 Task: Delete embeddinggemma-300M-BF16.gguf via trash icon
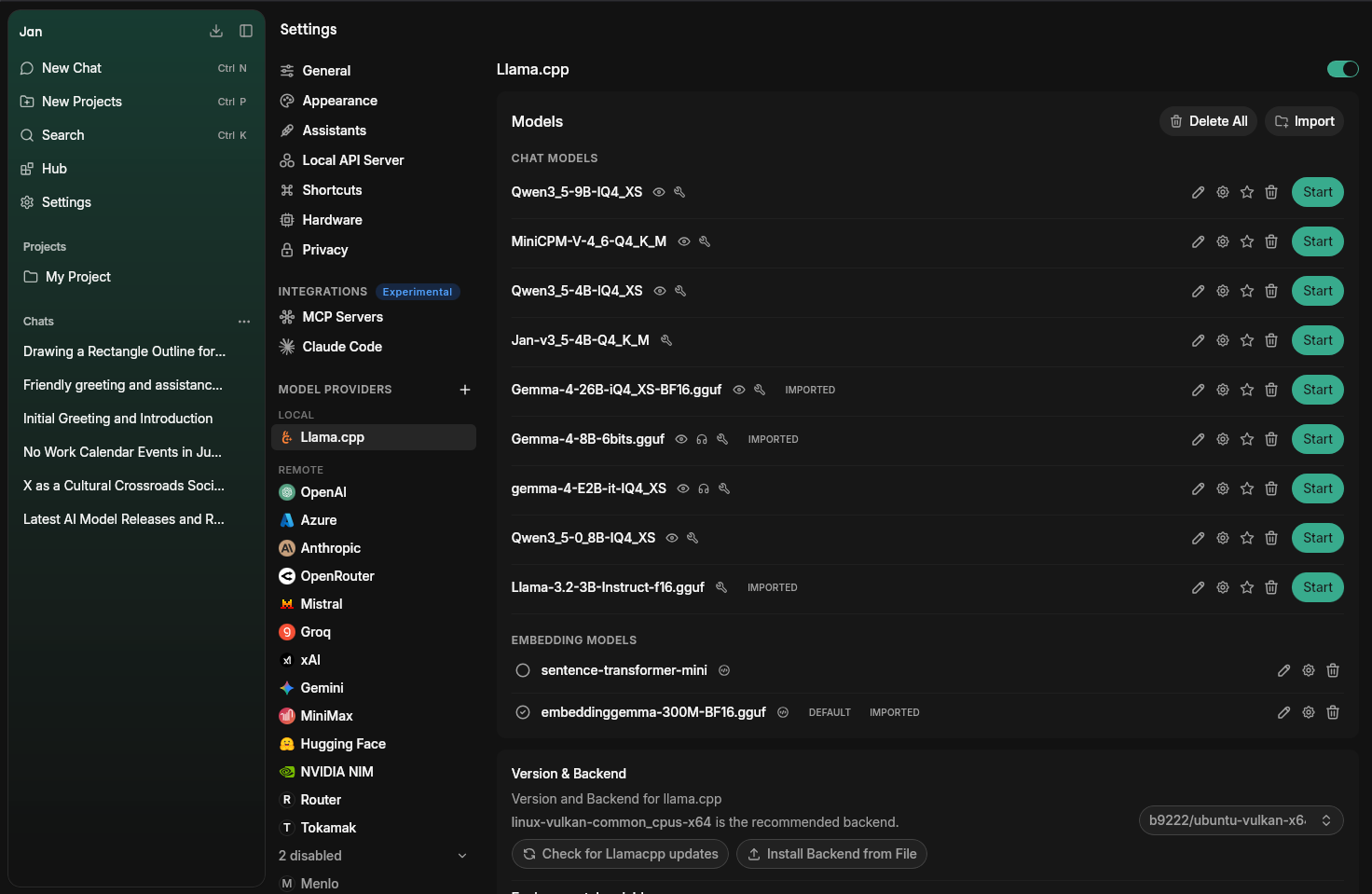(x=1333, y=712)
